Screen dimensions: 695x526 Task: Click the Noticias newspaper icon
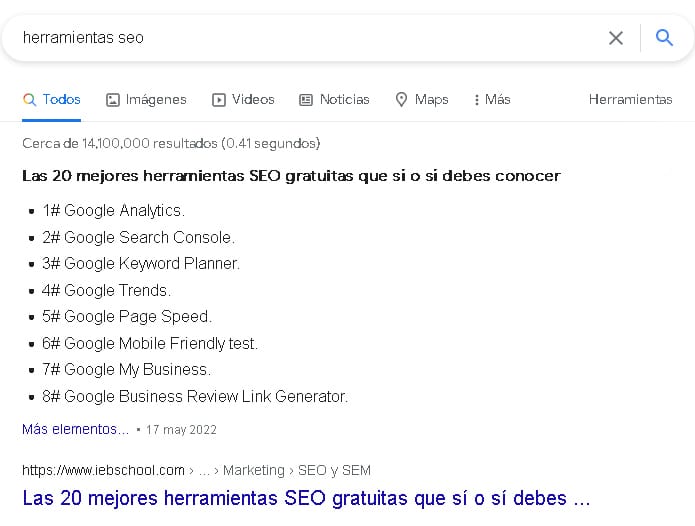306,100
